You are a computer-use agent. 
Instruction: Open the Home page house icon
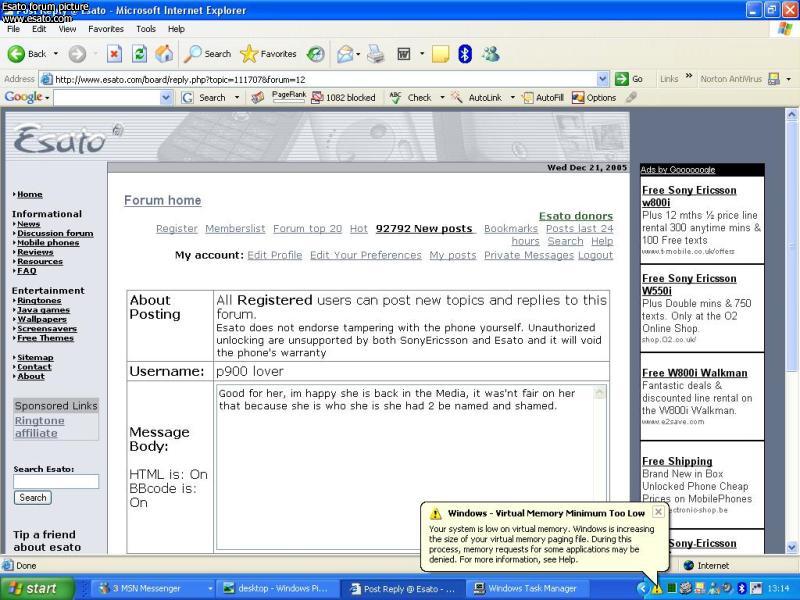click(164, 54)
